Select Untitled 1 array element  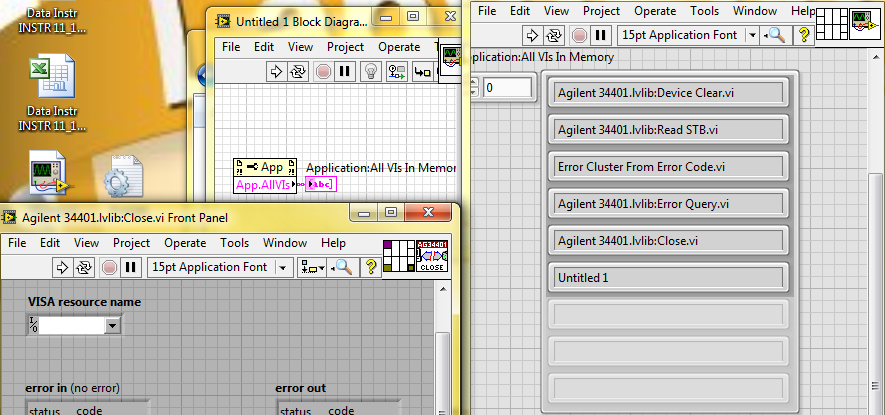coord(668,278)
